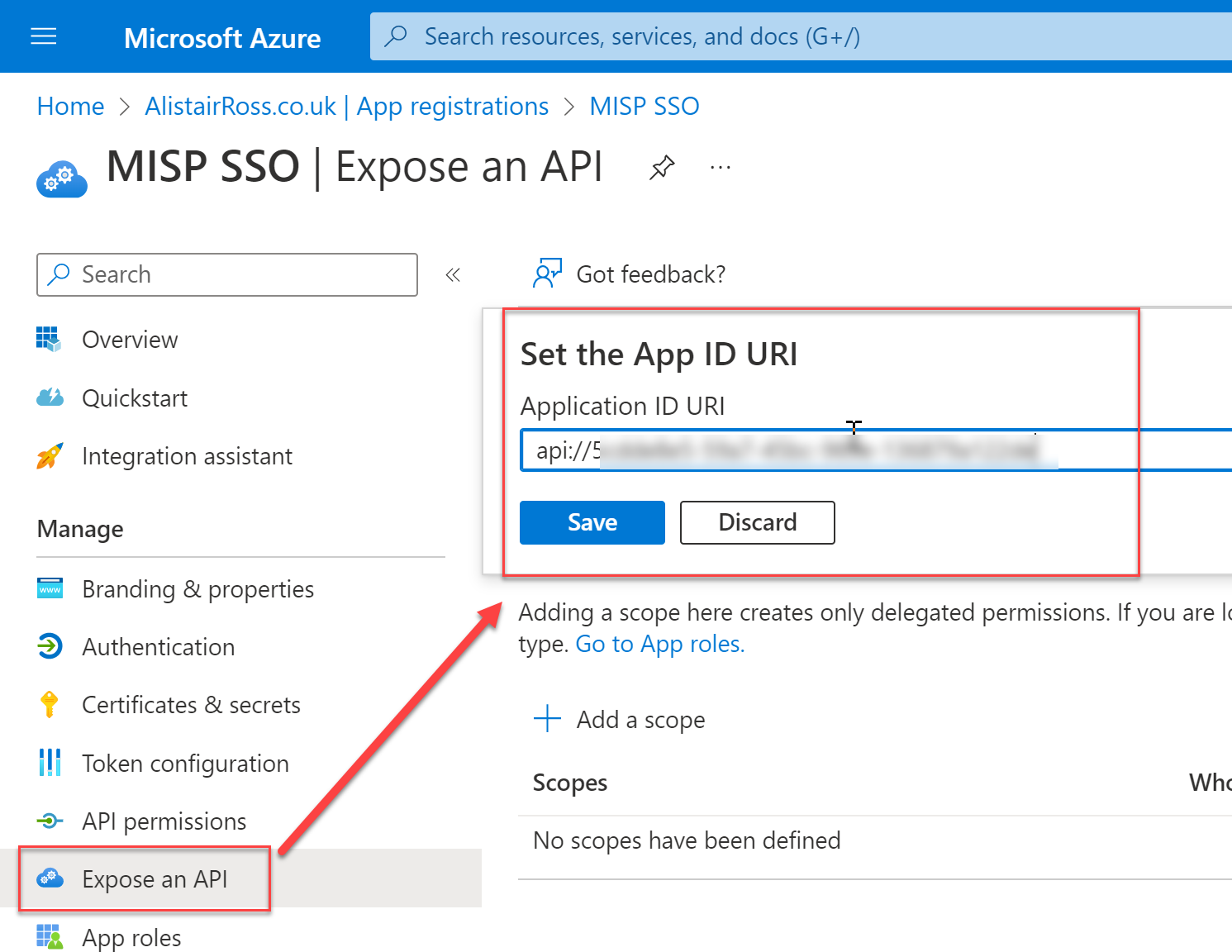The image size is (1232, 952).
Task: Open Certificates & secrets
Action: (x=192, y=705)
